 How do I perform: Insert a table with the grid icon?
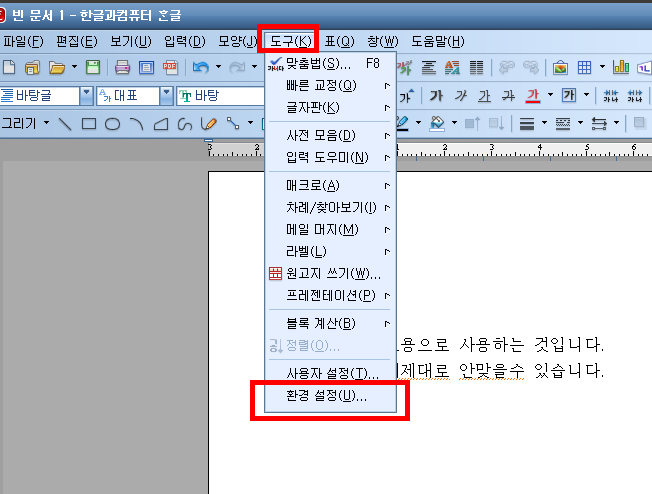click(x=584, y=67)
